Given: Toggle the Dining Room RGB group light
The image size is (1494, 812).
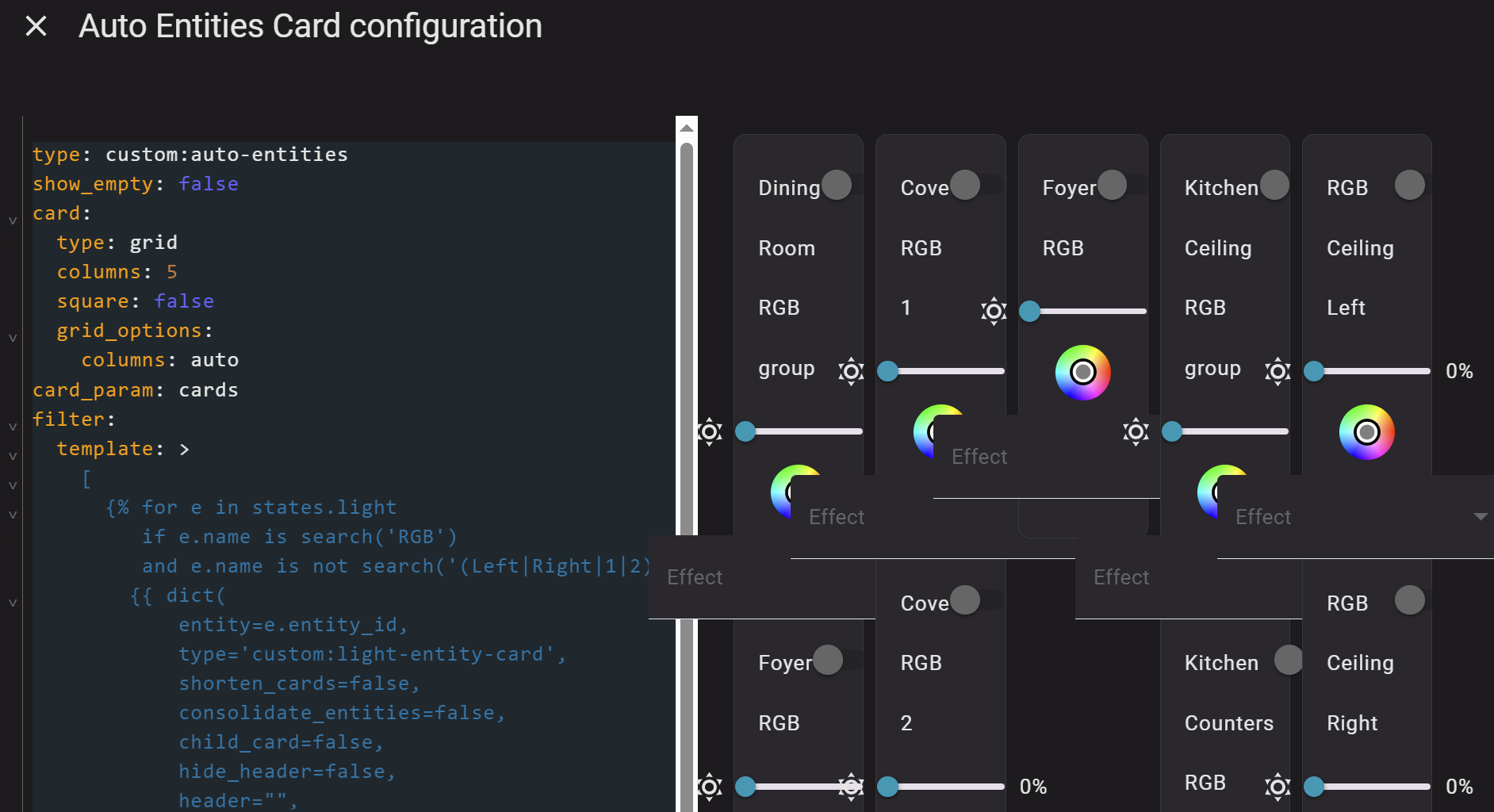Looking at the screenshot, I should point(837,185).
